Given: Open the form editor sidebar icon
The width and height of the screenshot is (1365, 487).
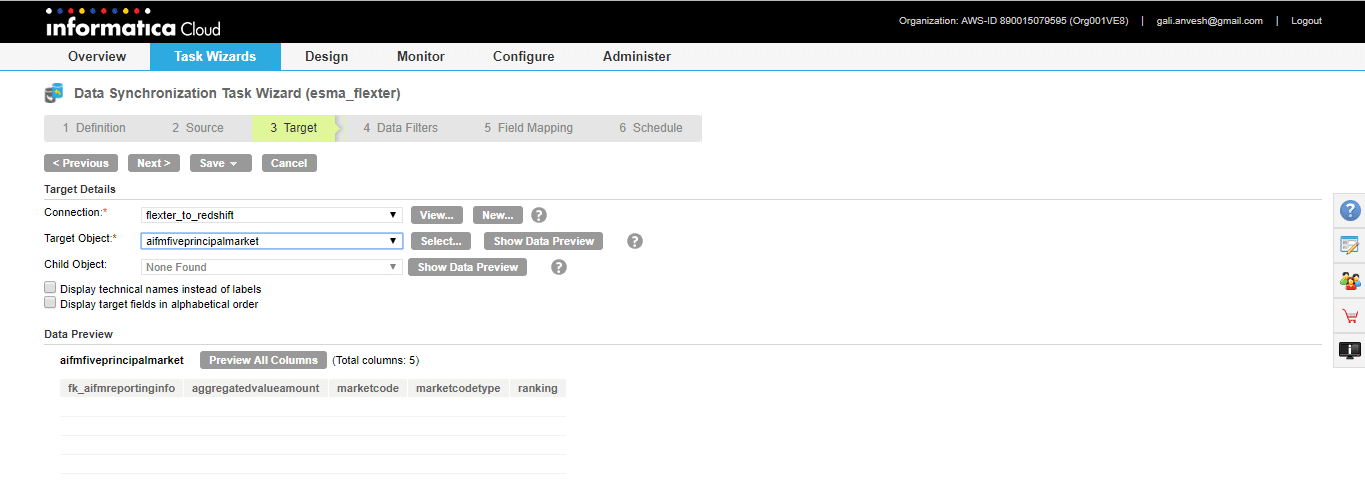Looking at the screenshot, I should (x=1350, y=245).
